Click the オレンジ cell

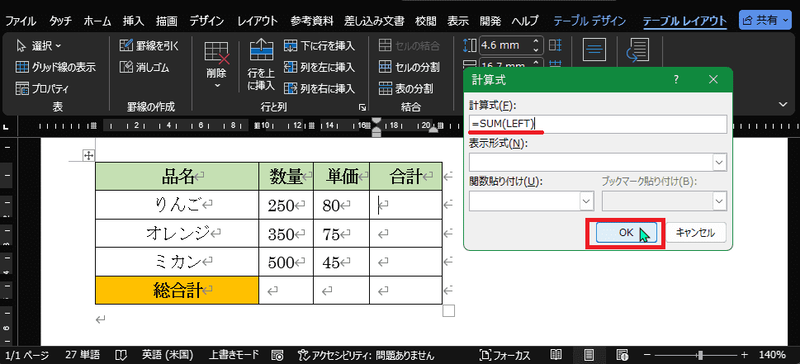point(177,234)
